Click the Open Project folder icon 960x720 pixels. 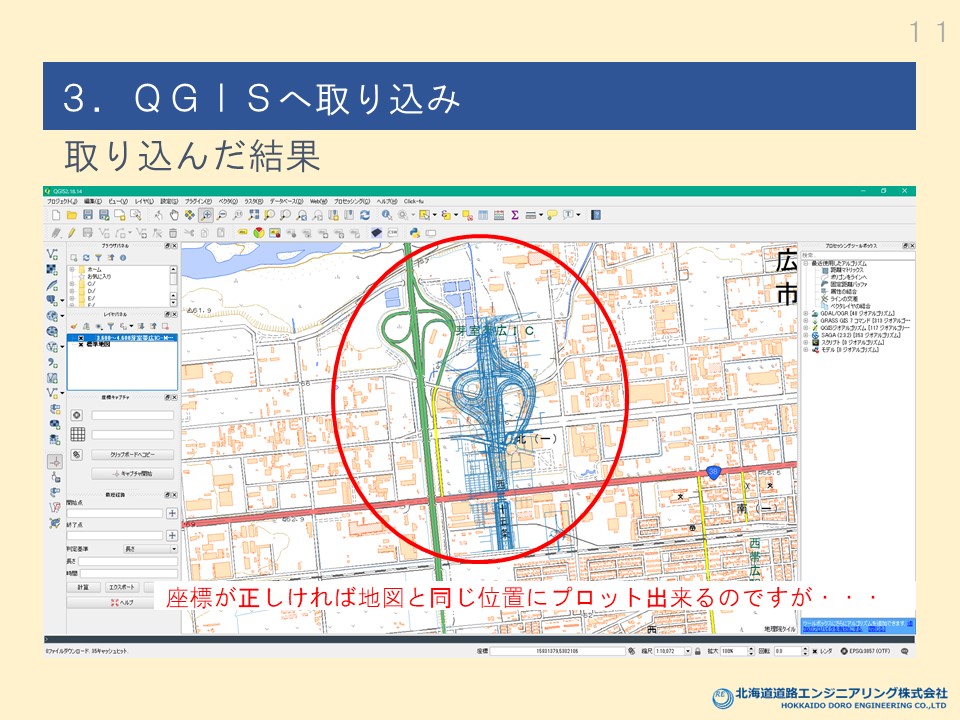tap(72, 215)
